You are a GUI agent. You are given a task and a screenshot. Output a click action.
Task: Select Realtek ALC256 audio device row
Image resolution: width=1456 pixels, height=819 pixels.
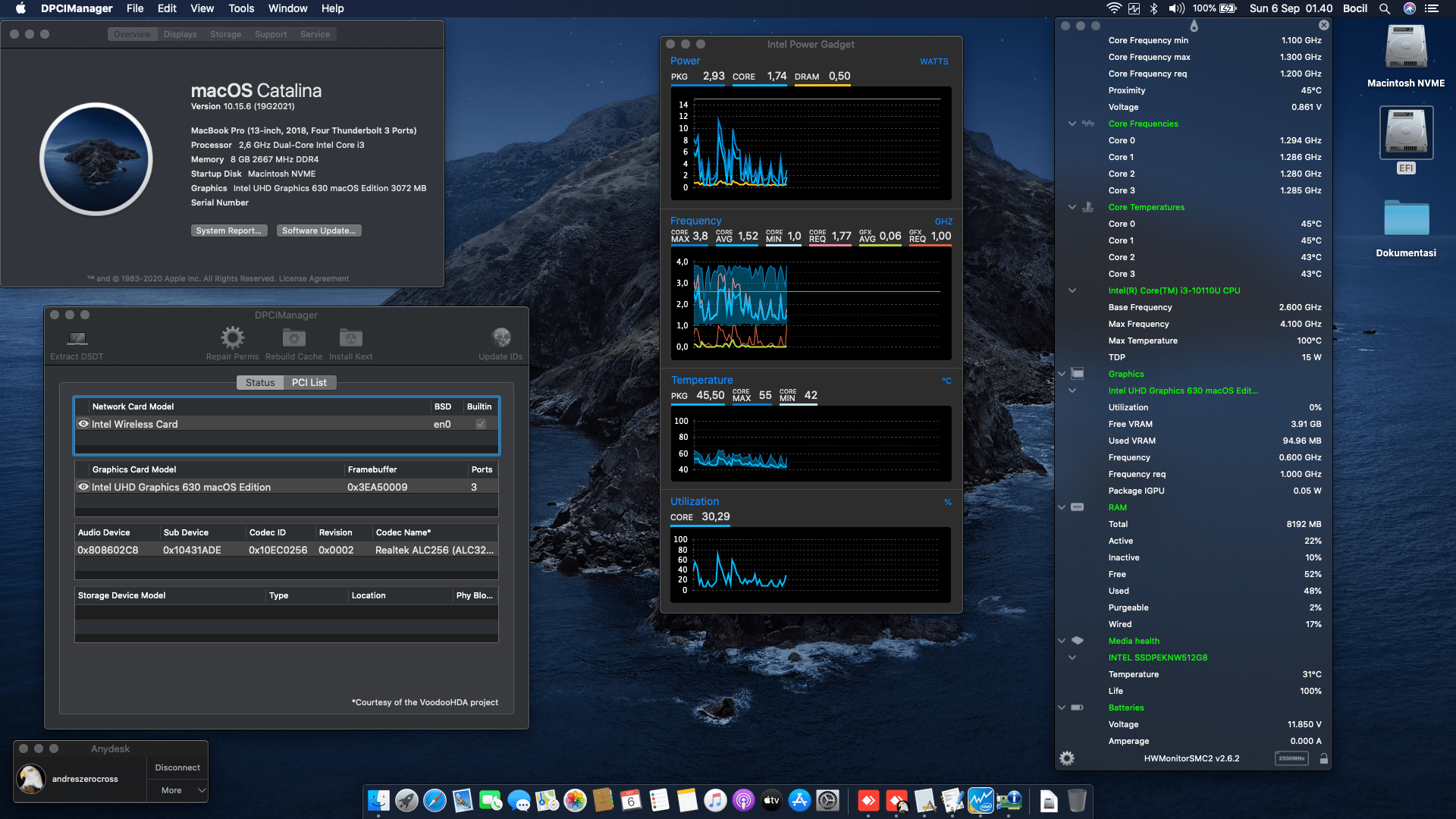287,550
